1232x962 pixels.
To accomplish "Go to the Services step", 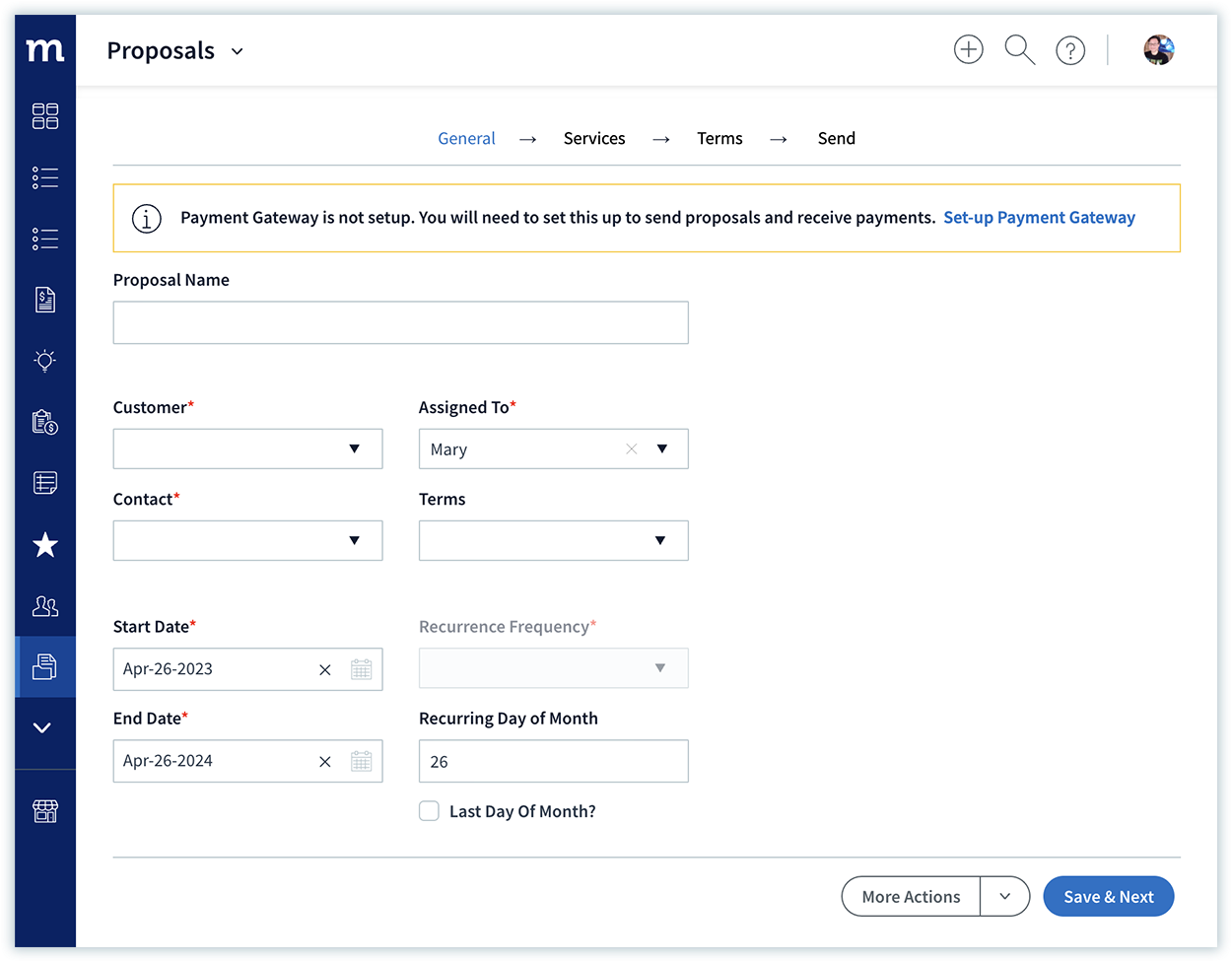I will pos(594,139).
